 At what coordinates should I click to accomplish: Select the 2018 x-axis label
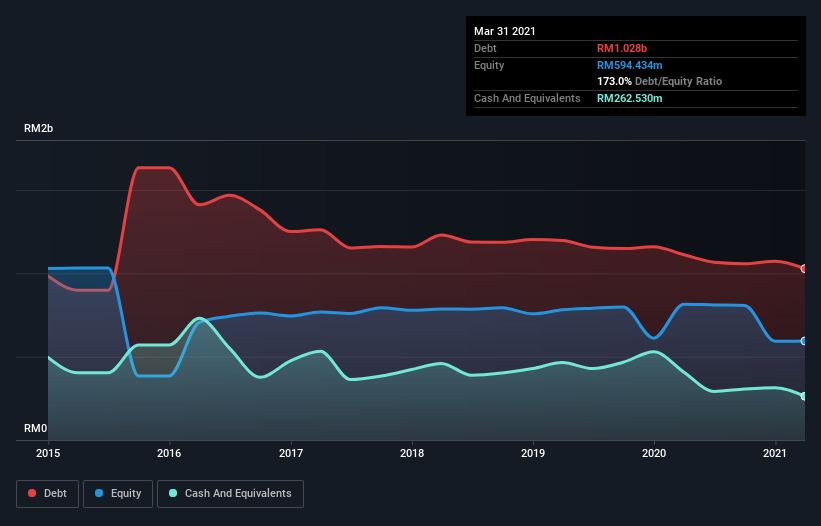(x=412, y=453)
